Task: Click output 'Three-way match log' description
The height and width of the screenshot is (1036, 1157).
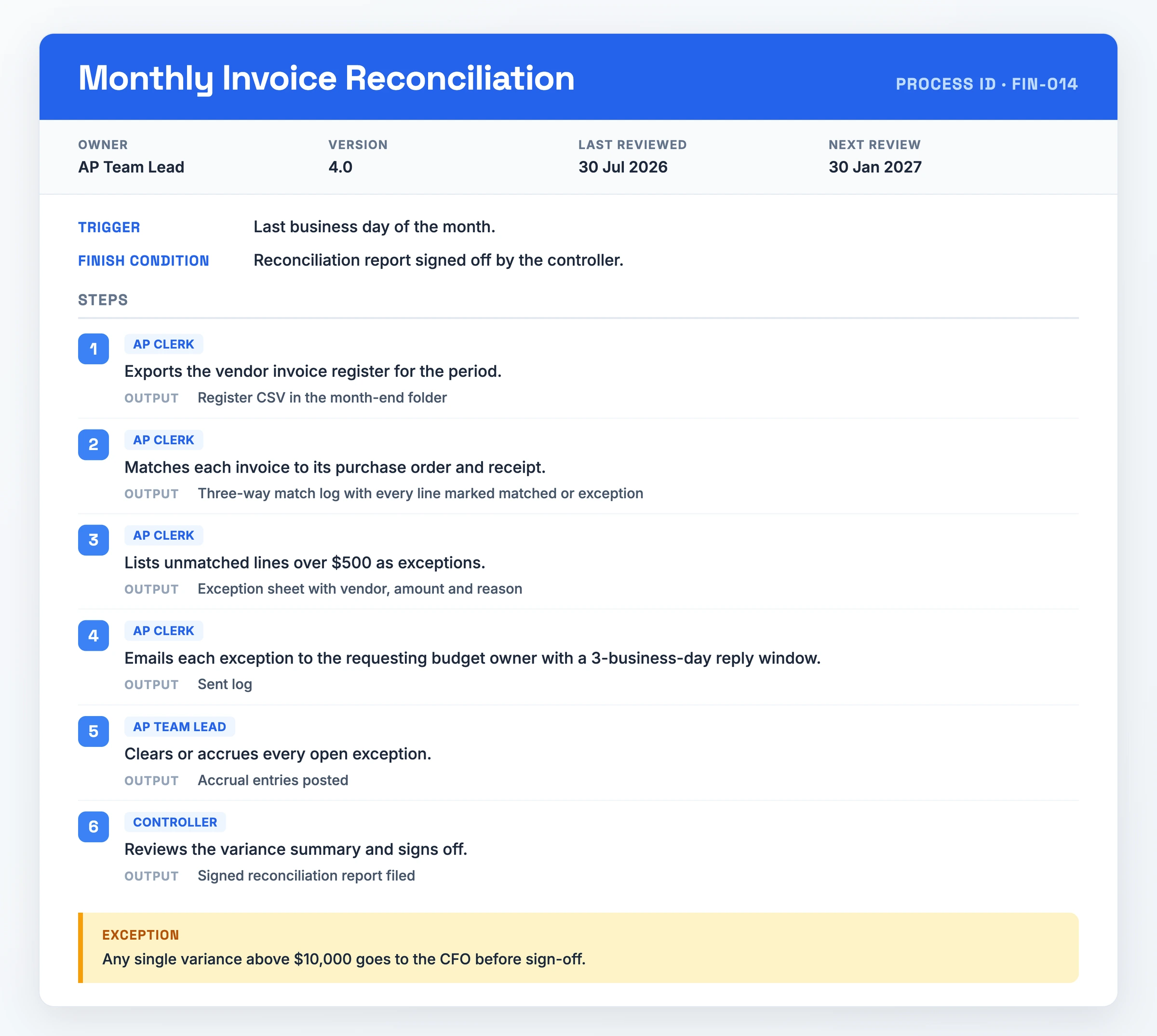Action: pos(421,493)
